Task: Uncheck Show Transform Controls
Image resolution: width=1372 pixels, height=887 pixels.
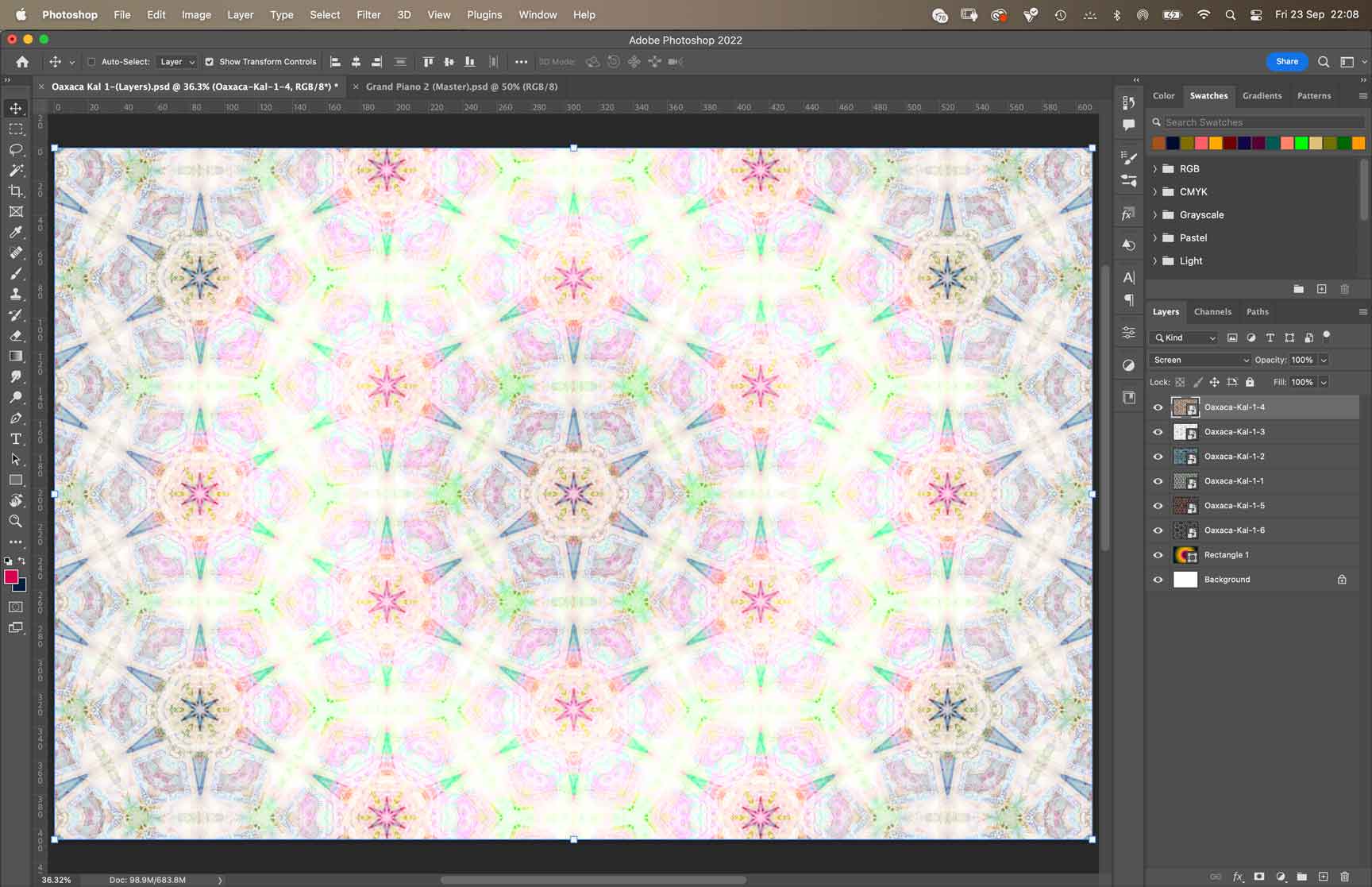Action: click(x=210, y=61)
